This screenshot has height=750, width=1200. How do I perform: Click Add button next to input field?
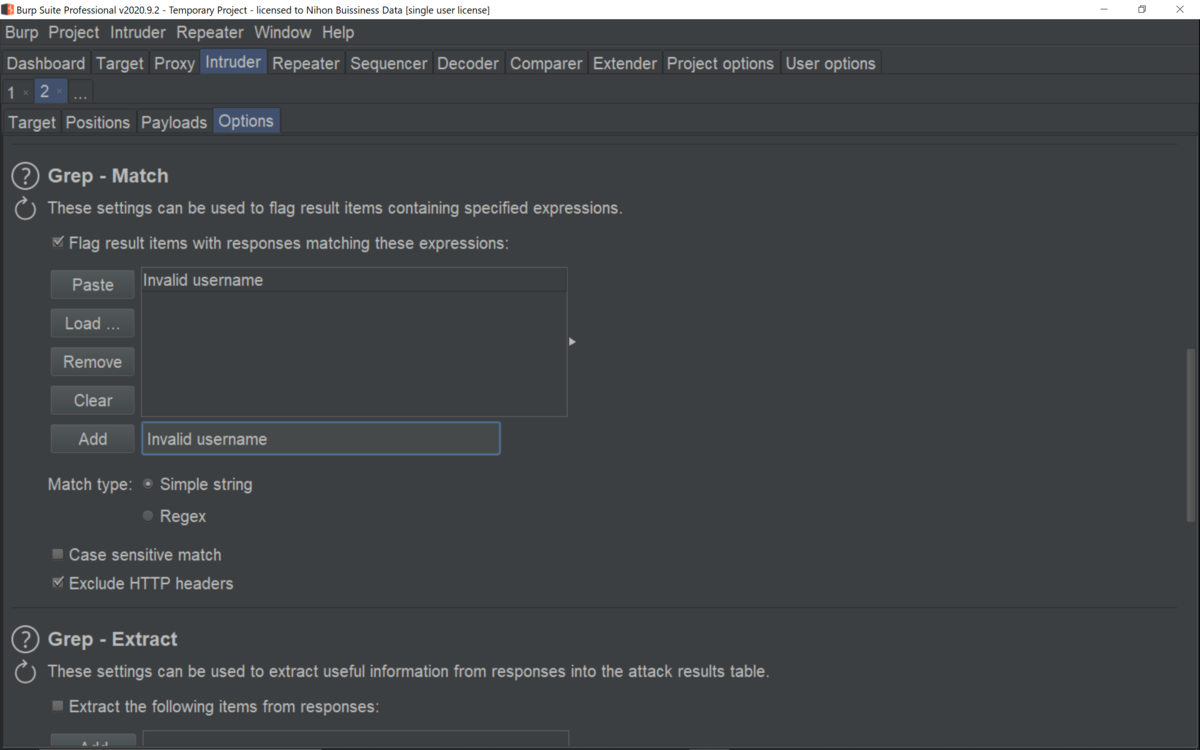[93, 439]
